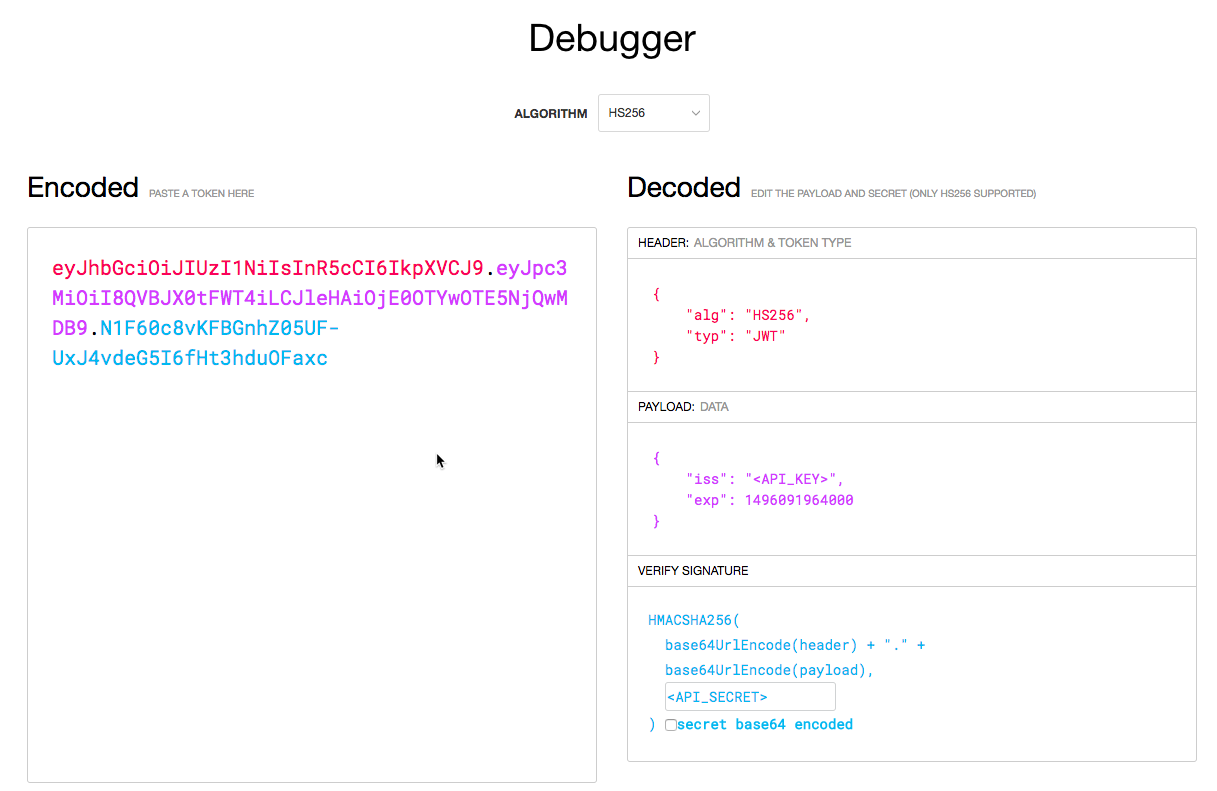Enable the "secret base64 encoded" checkbox

tap(670, 724)
